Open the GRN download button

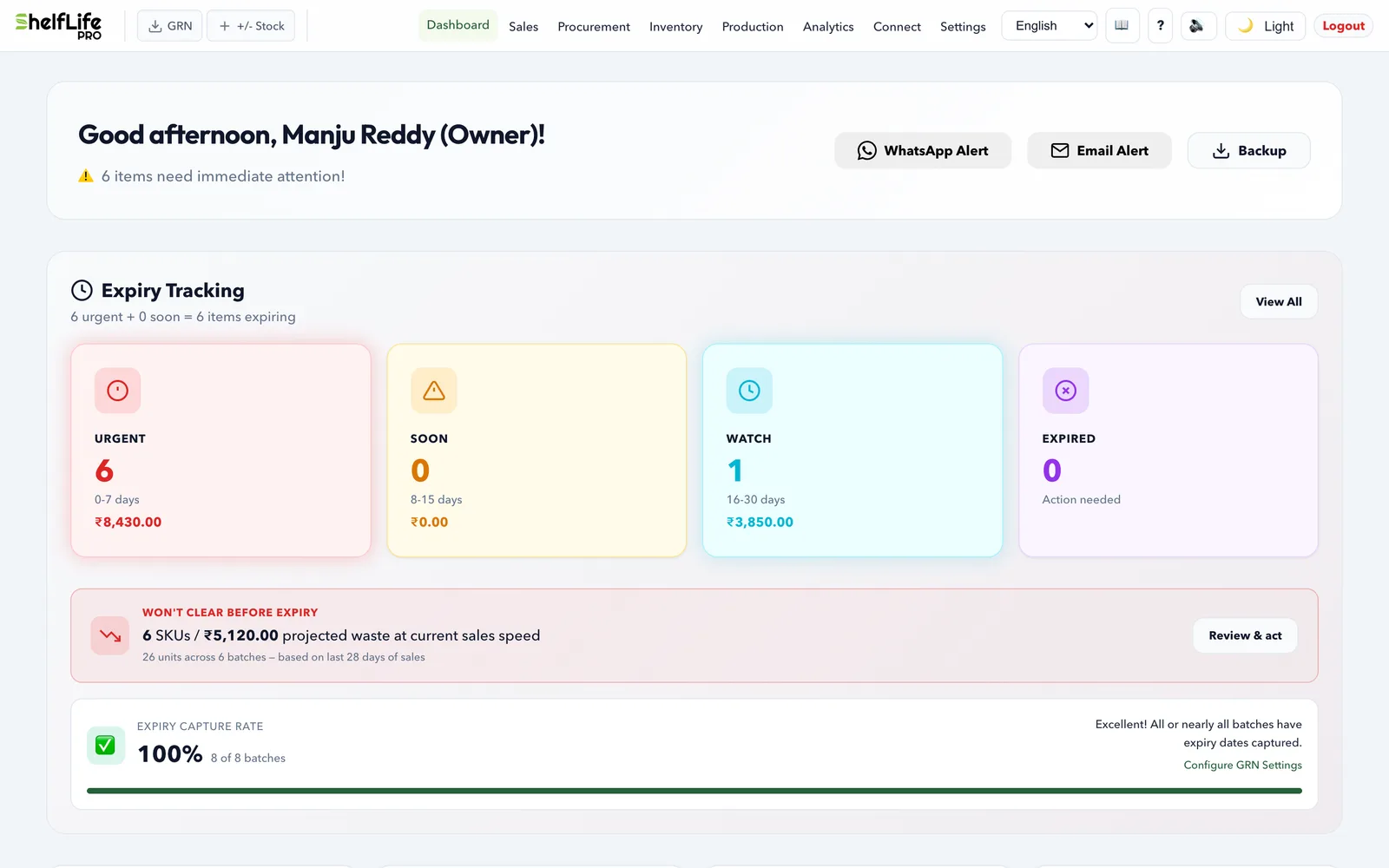170,26
